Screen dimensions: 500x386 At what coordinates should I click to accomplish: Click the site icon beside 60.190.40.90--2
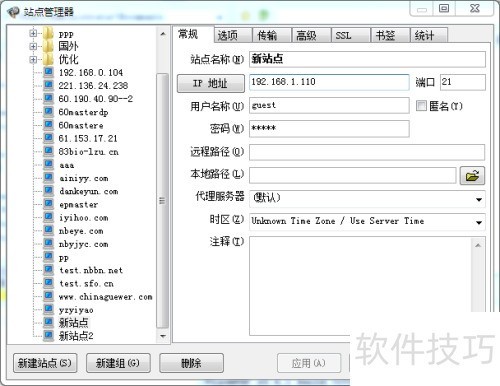(49, 98)
